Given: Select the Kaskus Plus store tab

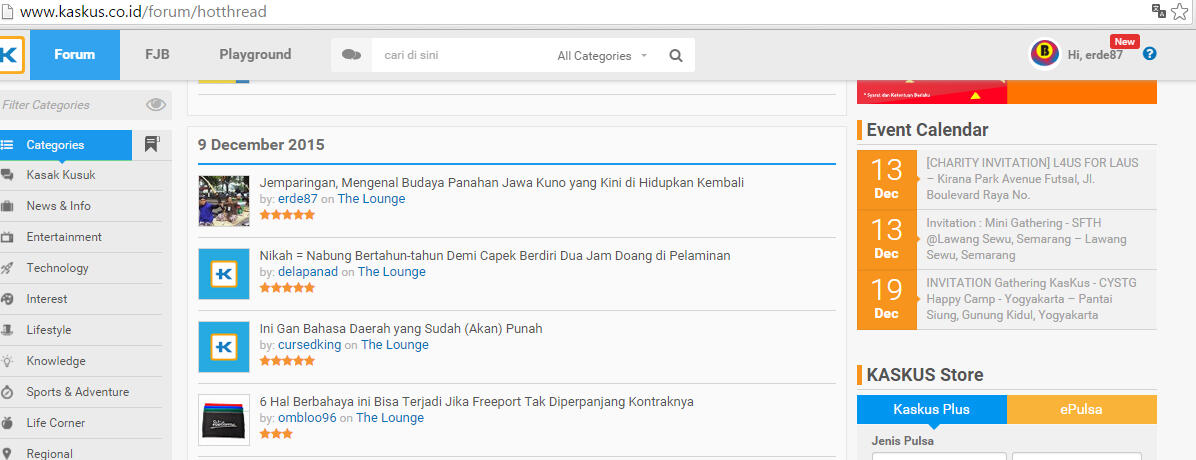Looking at the screenshot, I should coord(931,410).
